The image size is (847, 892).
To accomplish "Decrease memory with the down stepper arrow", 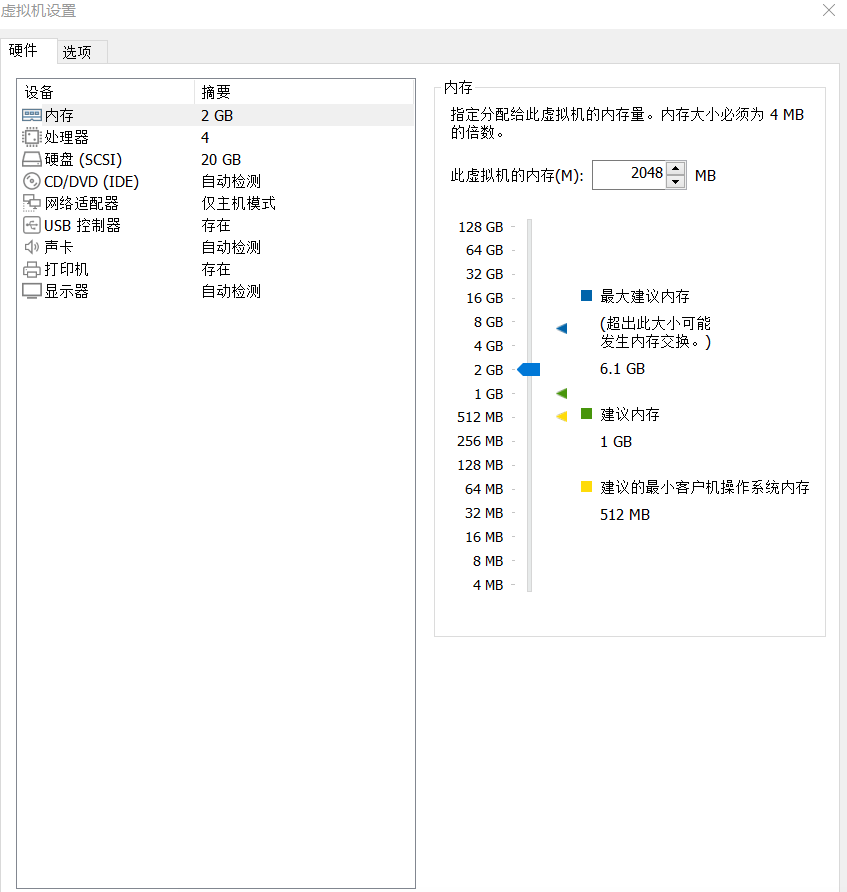I will click(x=675, y=182).
